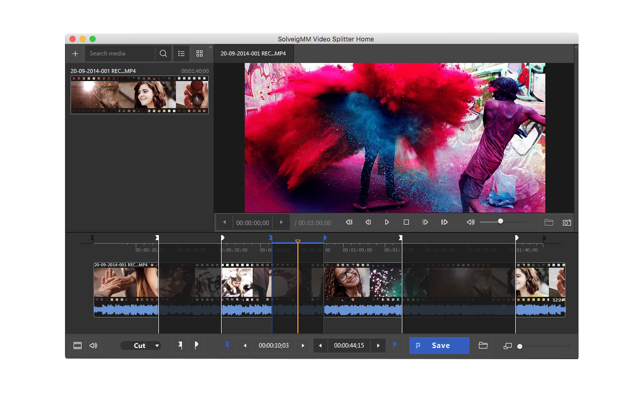The width and height of the screenshot is (643, 402).
Task: Take a snapshot with the camera icon
Action: click(566, 222)
